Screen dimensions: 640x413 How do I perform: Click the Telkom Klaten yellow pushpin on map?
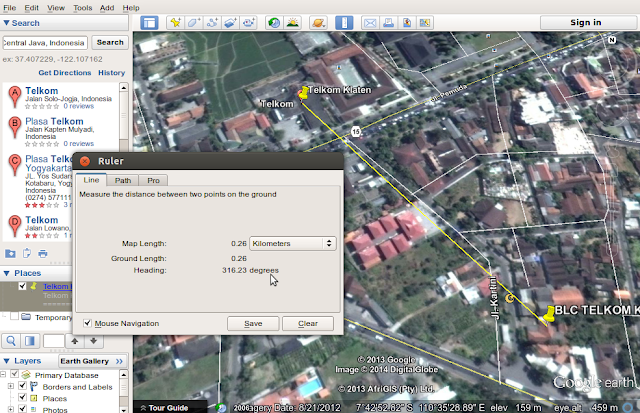coord(303,93)
